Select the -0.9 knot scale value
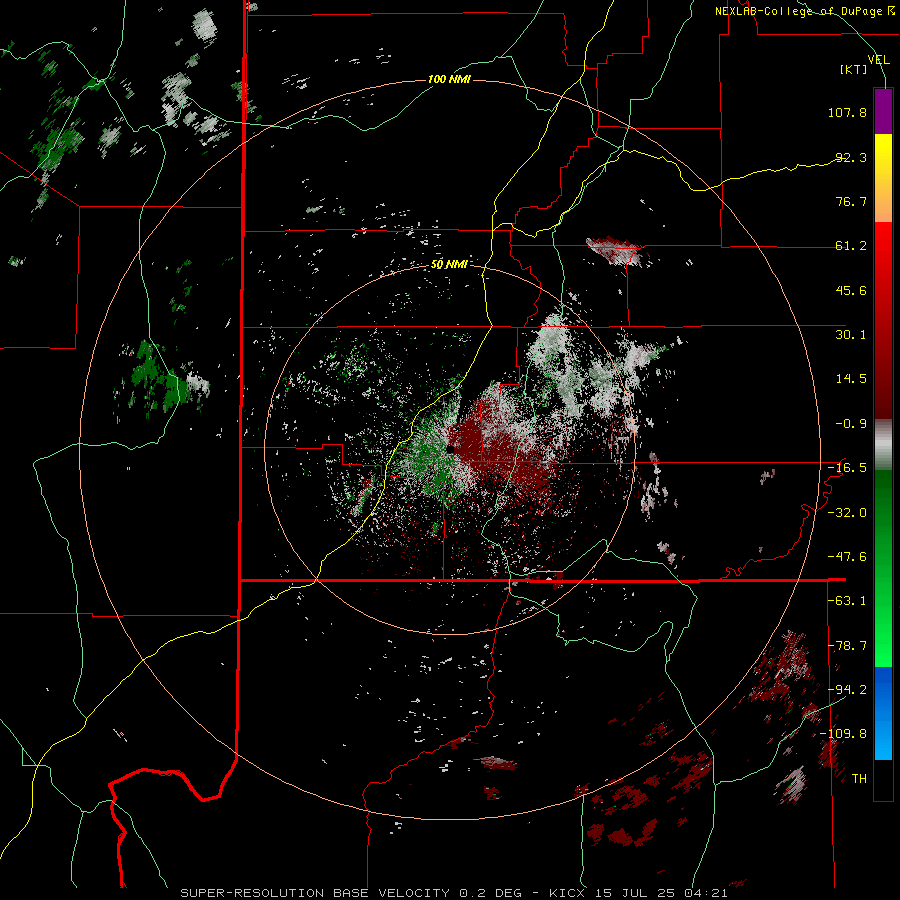Screen dimensions: 900x900 (x=851, y=424)
